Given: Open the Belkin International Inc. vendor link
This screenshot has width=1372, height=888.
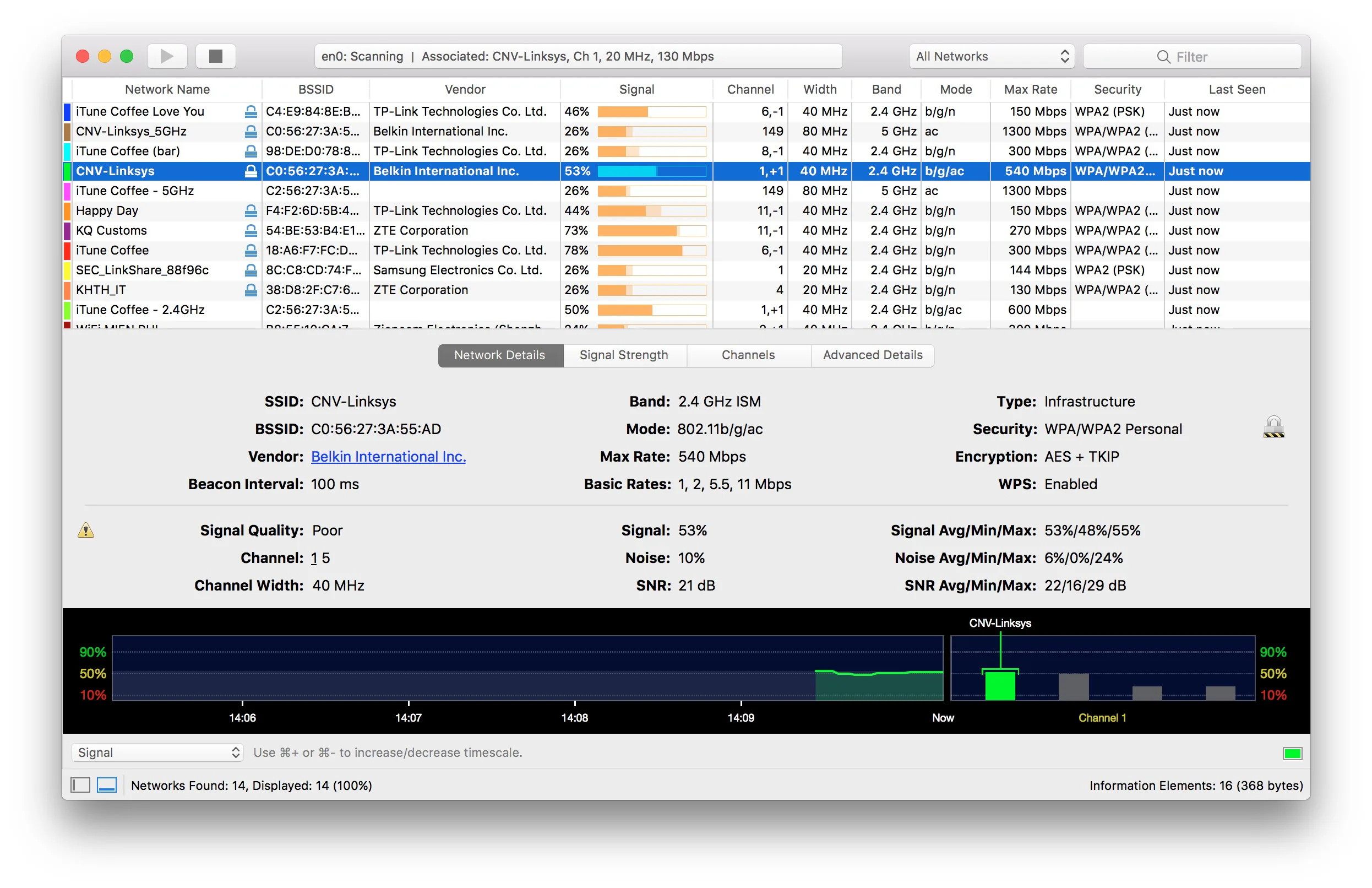Looking at the screenshot, I should [x=388, y=456].
